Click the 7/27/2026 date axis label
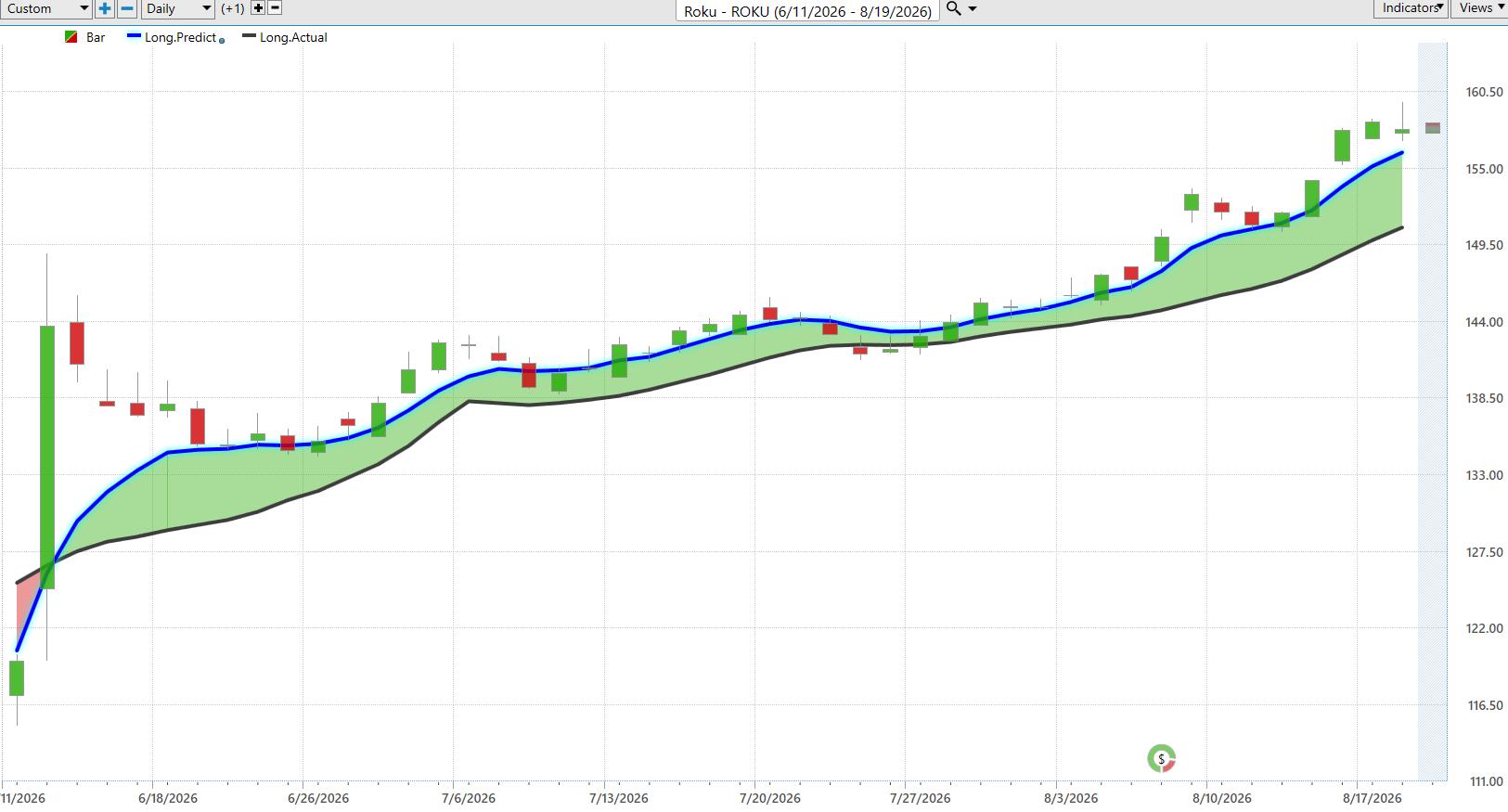 pos(921,798)
